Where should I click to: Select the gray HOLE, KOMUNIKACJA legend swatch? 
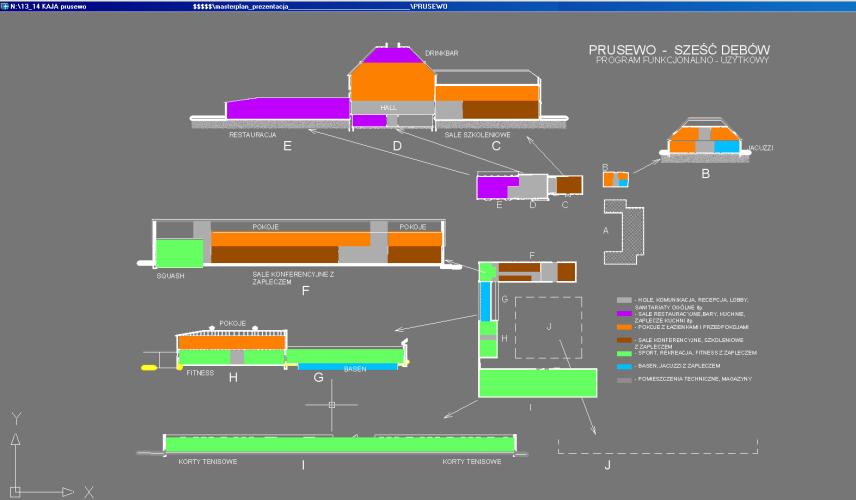[x=624, y=300]
